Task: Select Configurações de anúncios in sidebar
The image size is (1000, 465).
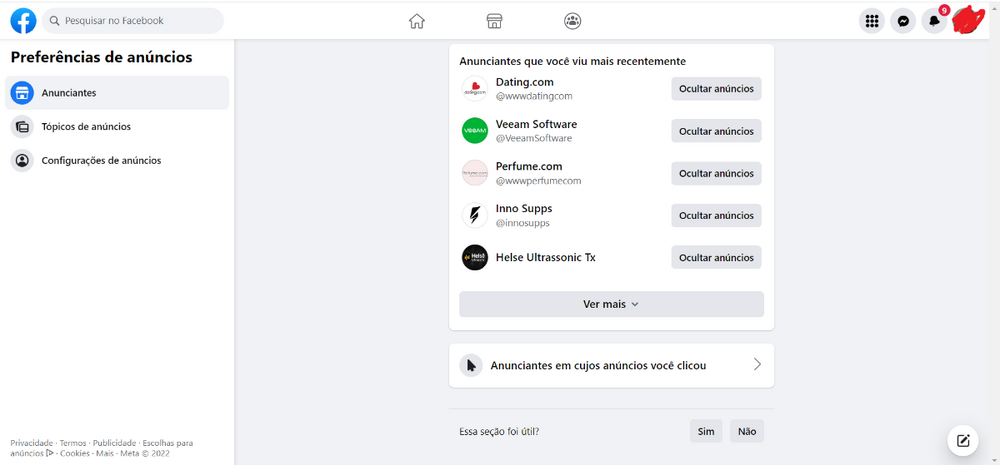Action: tap(117, 160)
